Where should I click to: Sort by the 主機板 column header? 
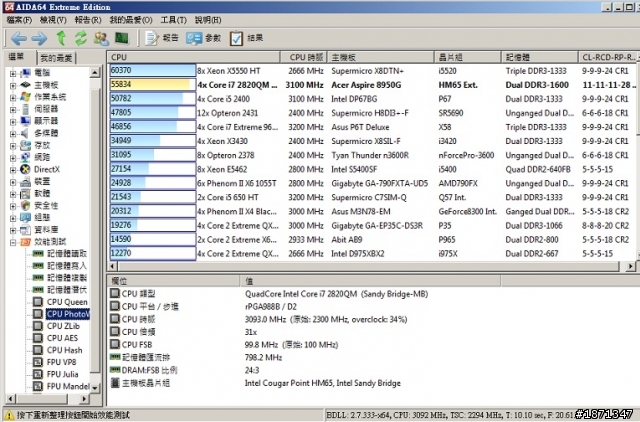380,57
